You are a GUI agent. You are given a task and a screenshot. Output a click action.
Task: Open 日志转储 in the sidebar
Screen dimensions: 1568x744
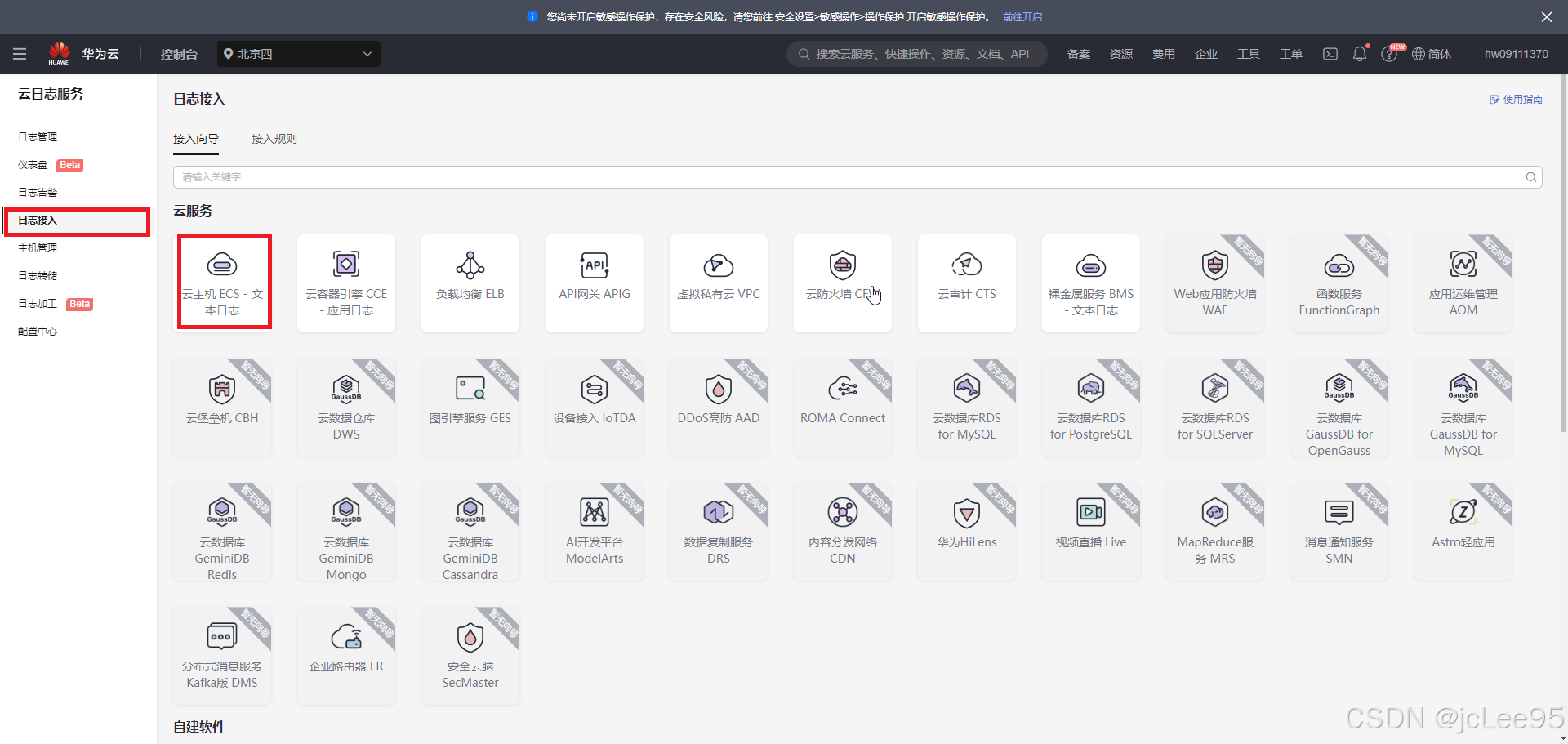pos(38,276)
